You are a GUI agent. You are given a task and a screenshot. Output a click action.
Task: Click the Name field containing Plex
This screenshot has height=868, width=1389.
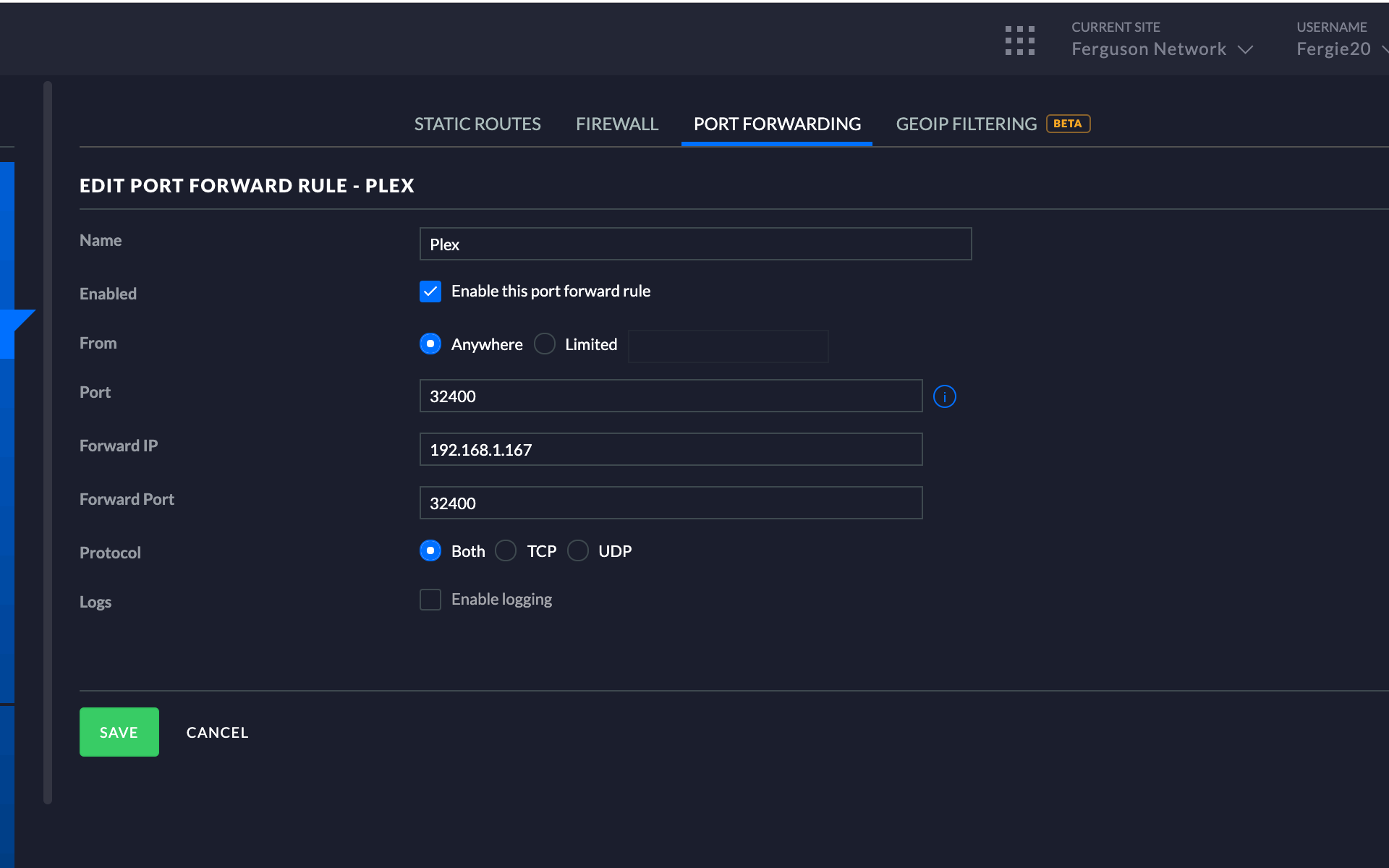click(x=695, y=244)
